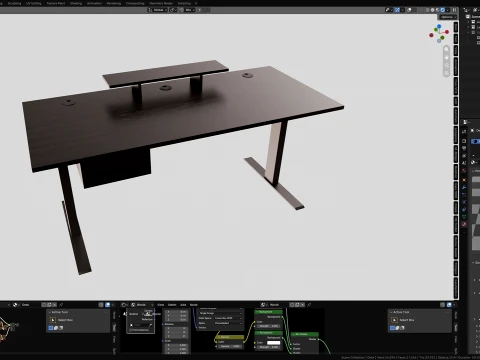This screenshot has width=480, height=360.
Task: Open the Material properties tab icon
Action: 464,224
